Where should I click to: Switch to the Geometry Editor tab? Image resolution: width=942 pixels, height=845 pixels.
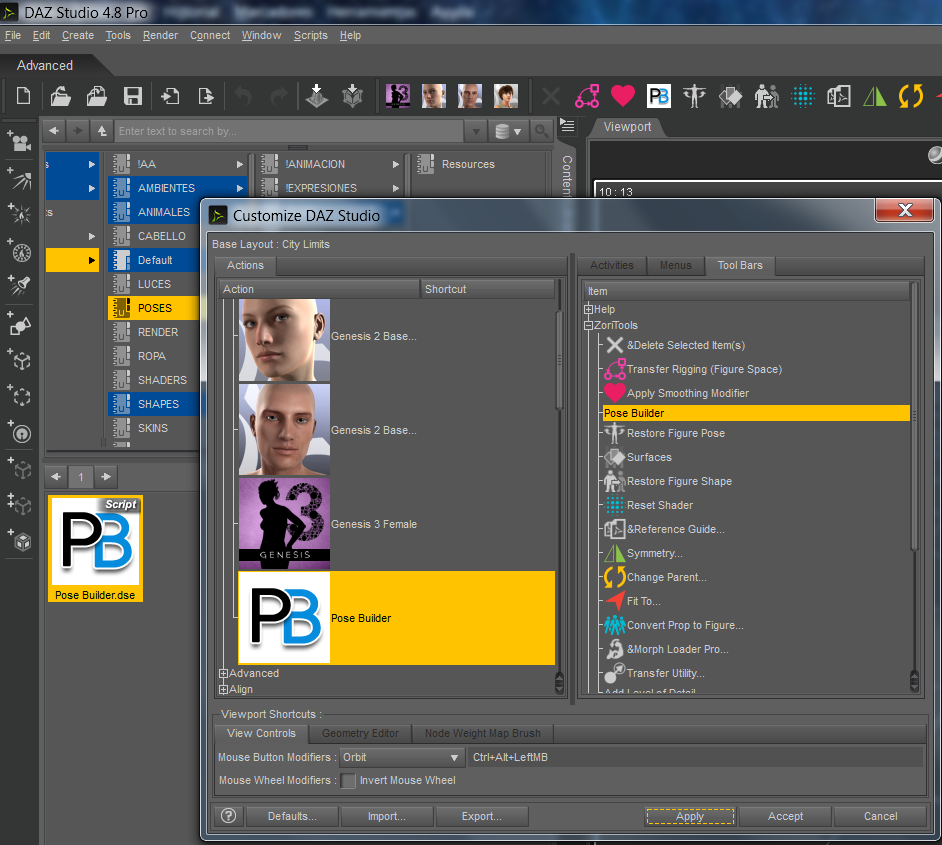(360, 733)
